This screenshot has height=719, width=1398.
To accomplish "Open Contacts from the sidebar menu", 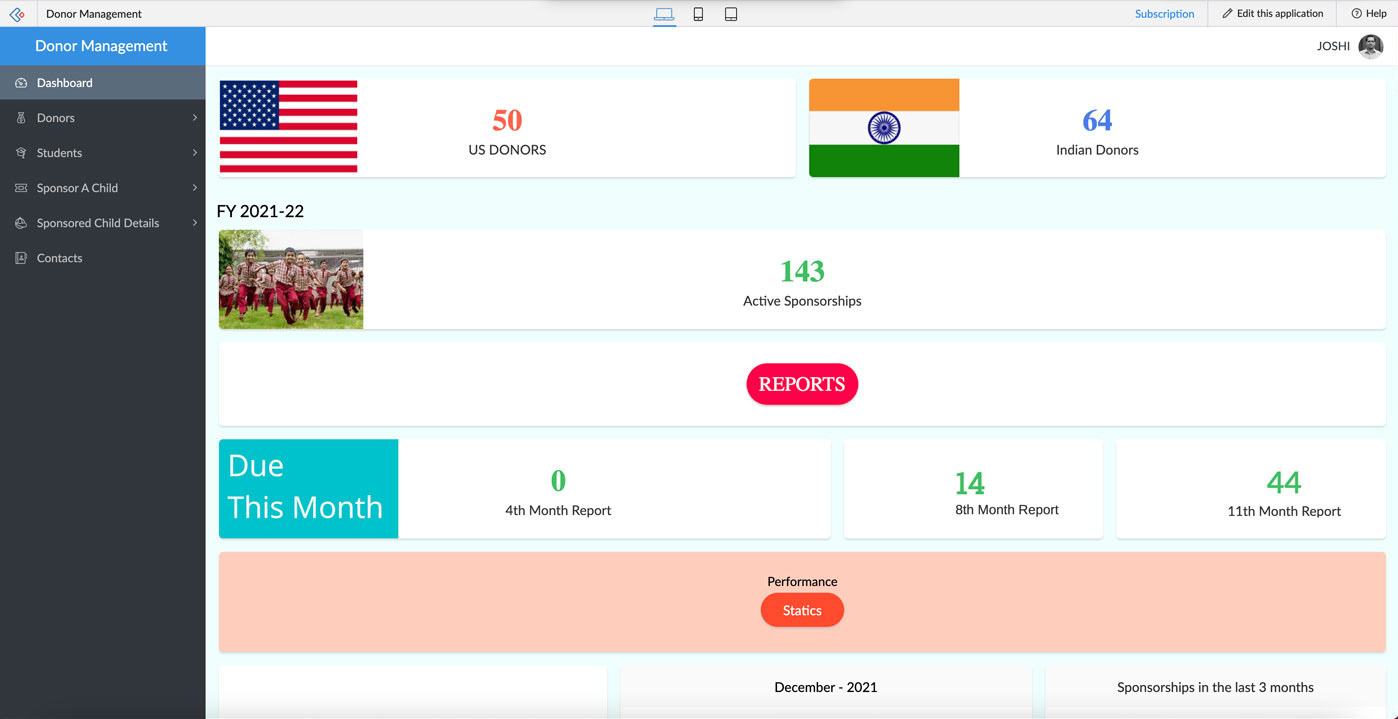I will [x=60, y=257].
